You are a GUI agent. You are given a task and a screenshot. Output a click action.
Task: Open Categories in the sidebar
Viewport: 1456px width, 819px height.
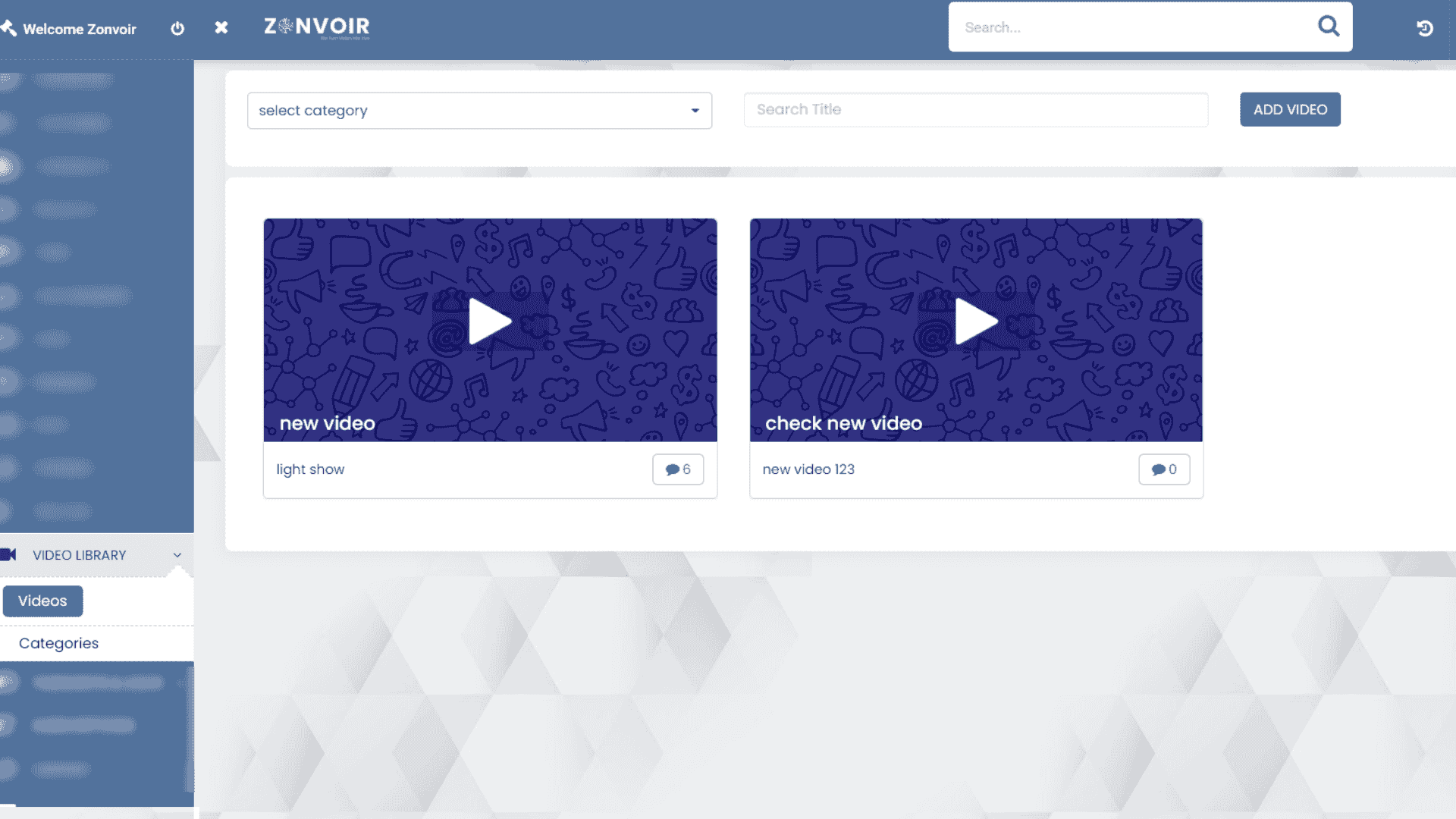pyautogui.click(x=58, y=643)
